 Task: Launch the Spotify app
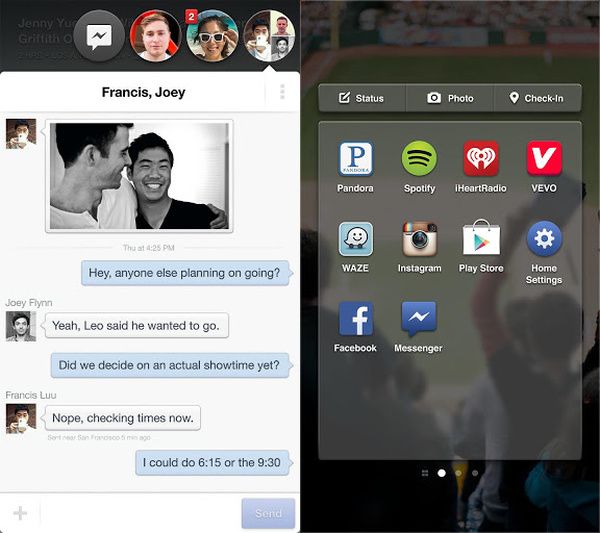click(419, 160)
